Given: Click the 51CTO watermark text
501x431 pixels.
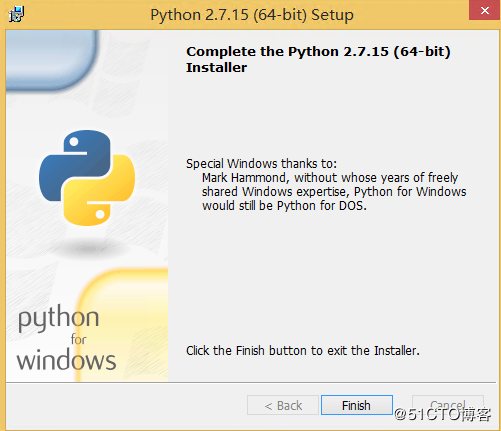Looking at the screenshot, I should 442,414.
